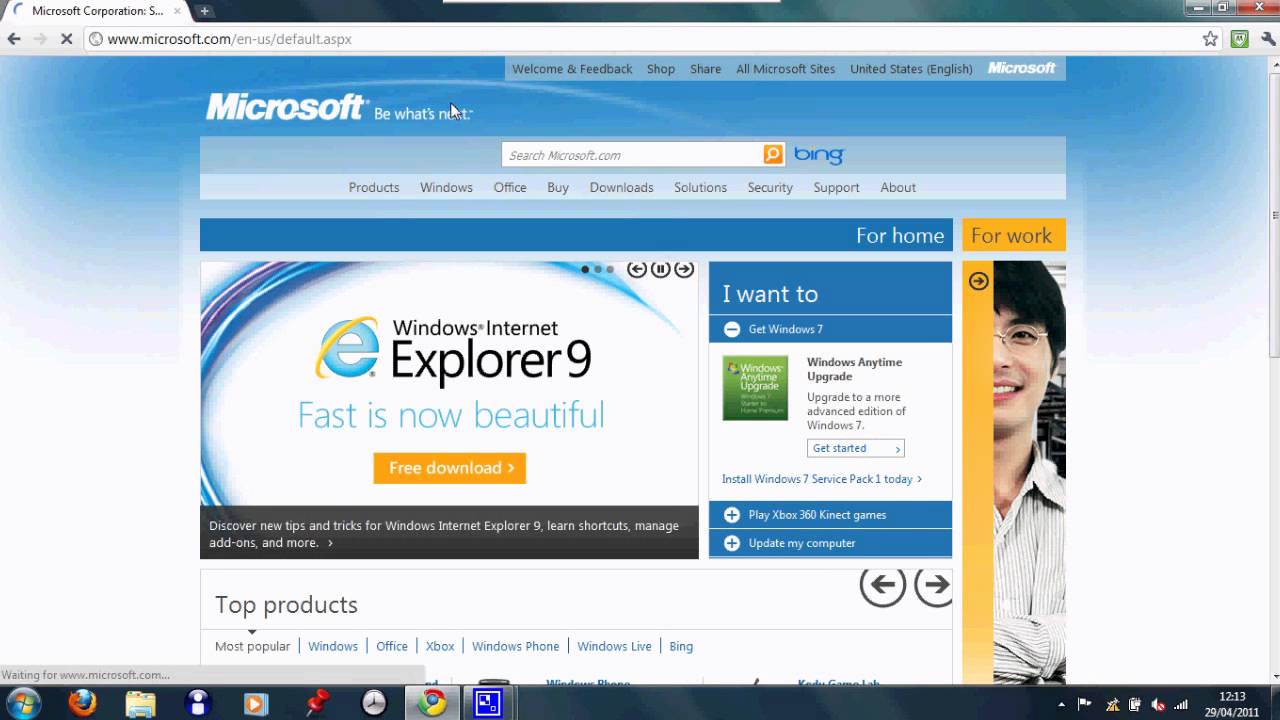Show Bing in Top products

click(x=681, y=646)
